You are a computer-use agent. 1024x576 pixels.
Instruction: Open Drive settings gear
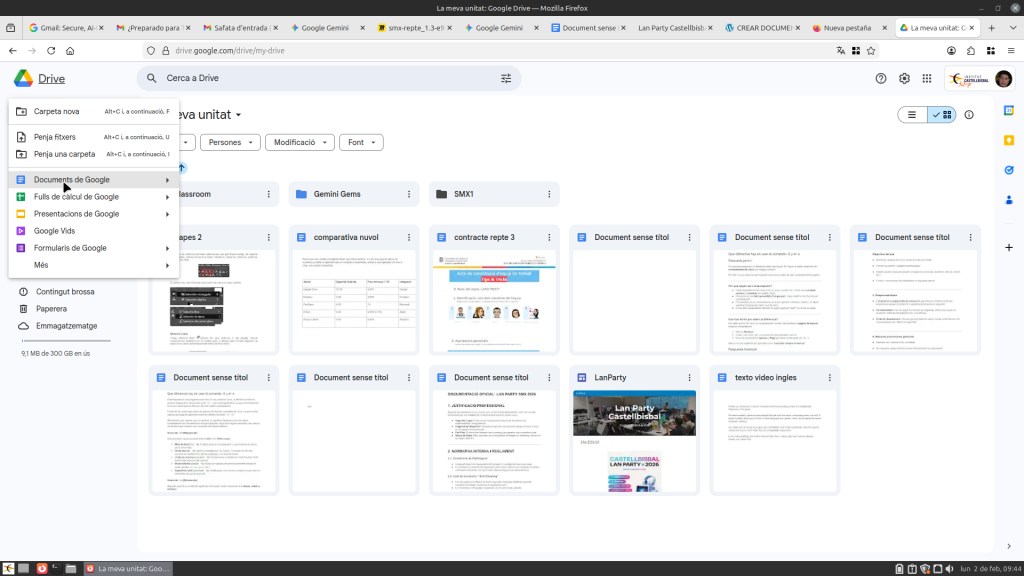click(x=904, y=79)
